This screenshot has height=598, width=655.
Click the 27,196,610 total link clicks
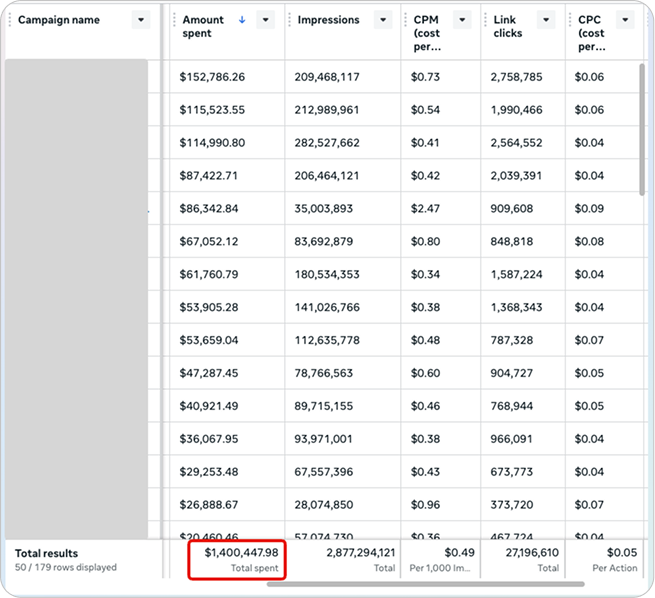(532, 552)
